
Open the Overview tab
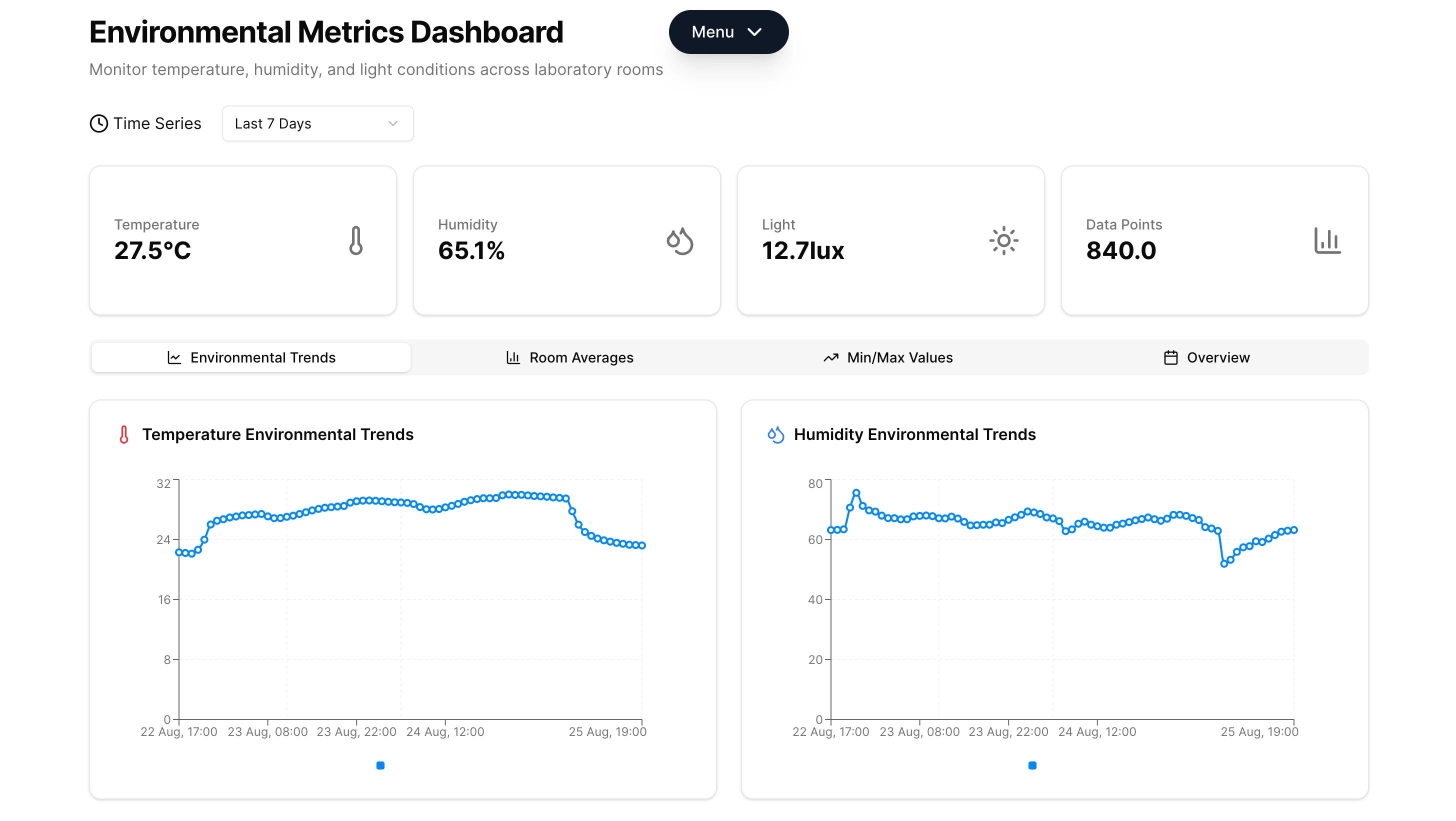pos(1206,357)
